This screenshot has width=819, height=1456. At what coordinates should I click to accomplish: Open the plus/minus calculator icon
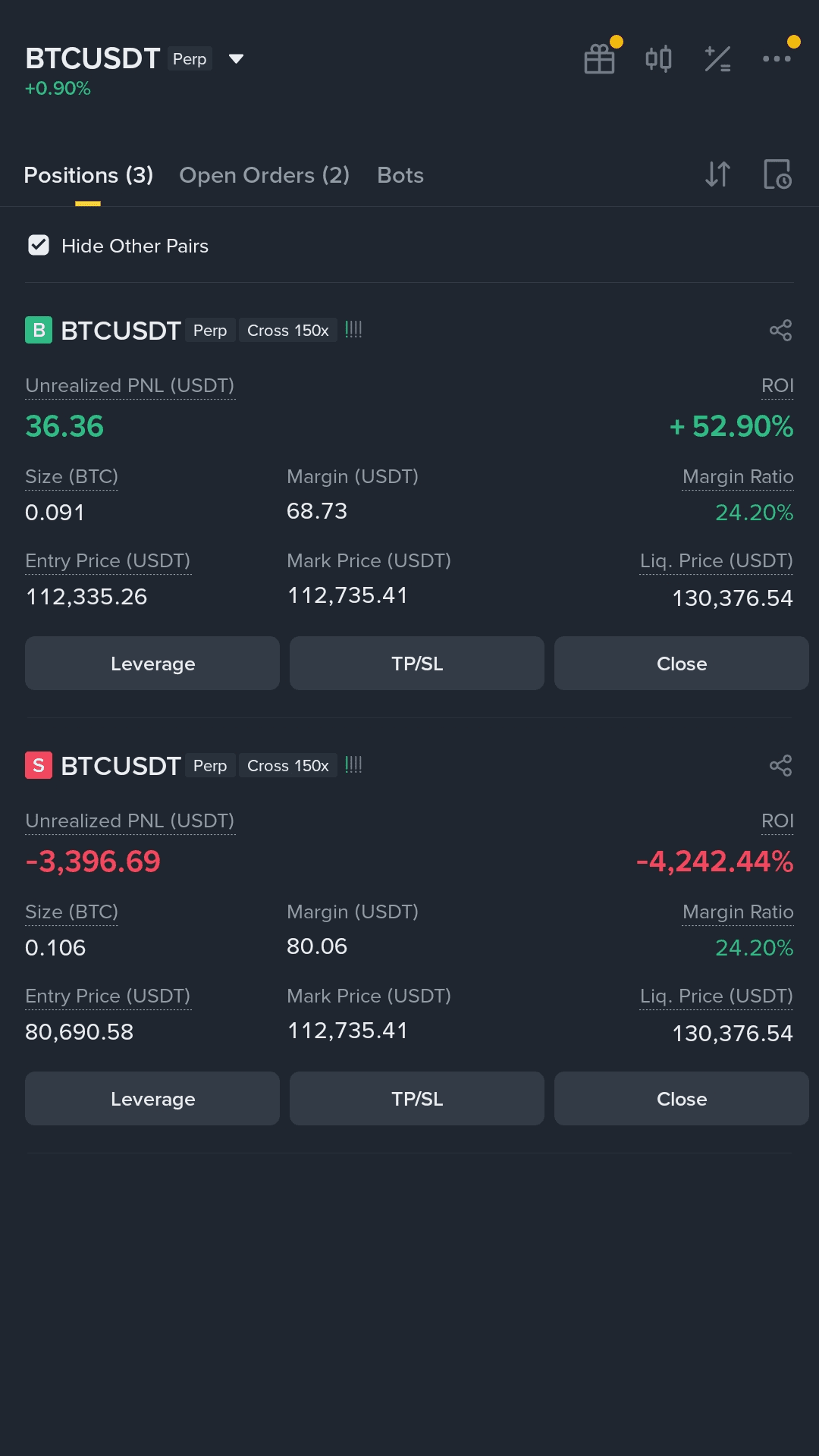(717, 58)
